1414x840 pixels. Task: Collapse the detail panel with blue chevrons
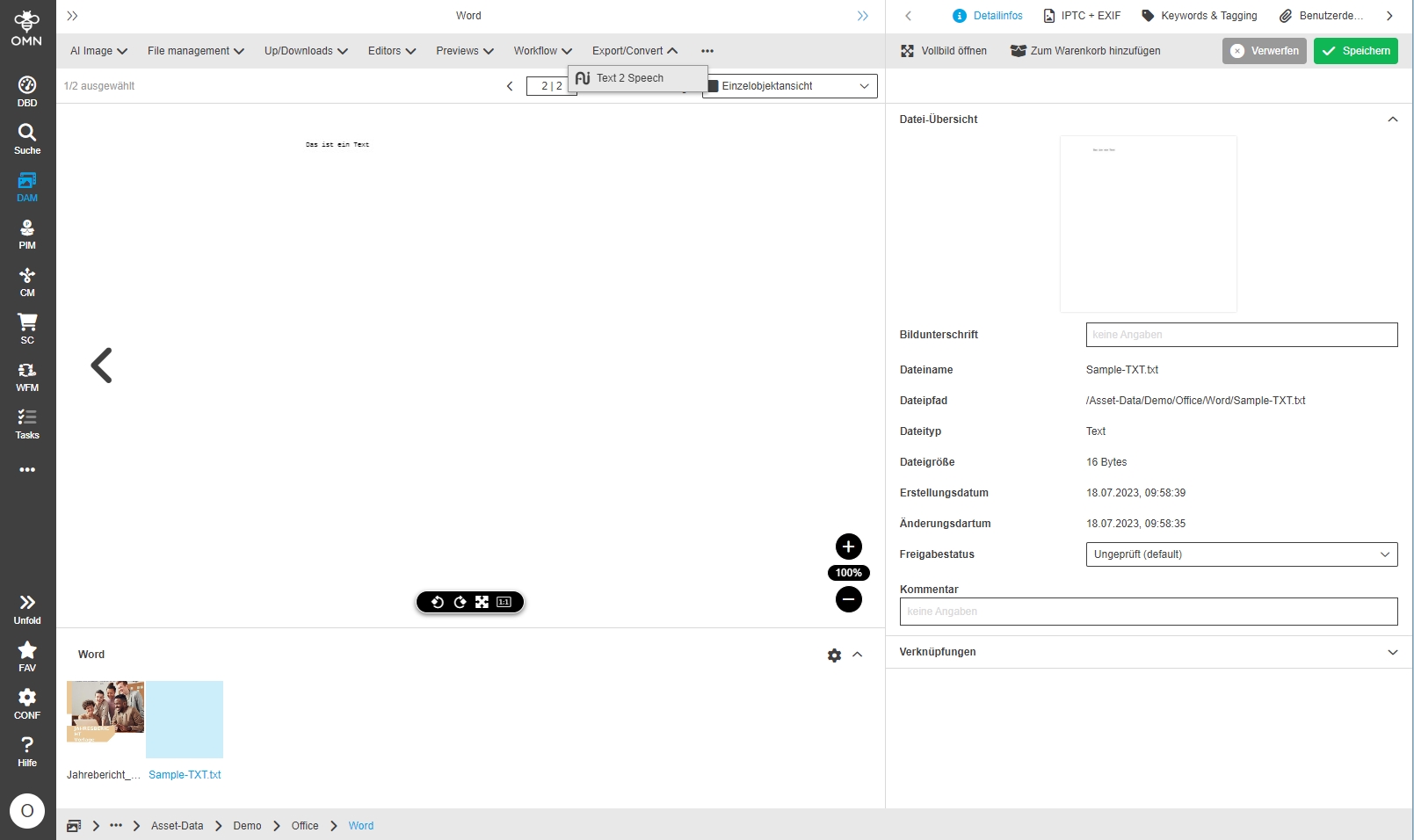[x=863, y=16]
